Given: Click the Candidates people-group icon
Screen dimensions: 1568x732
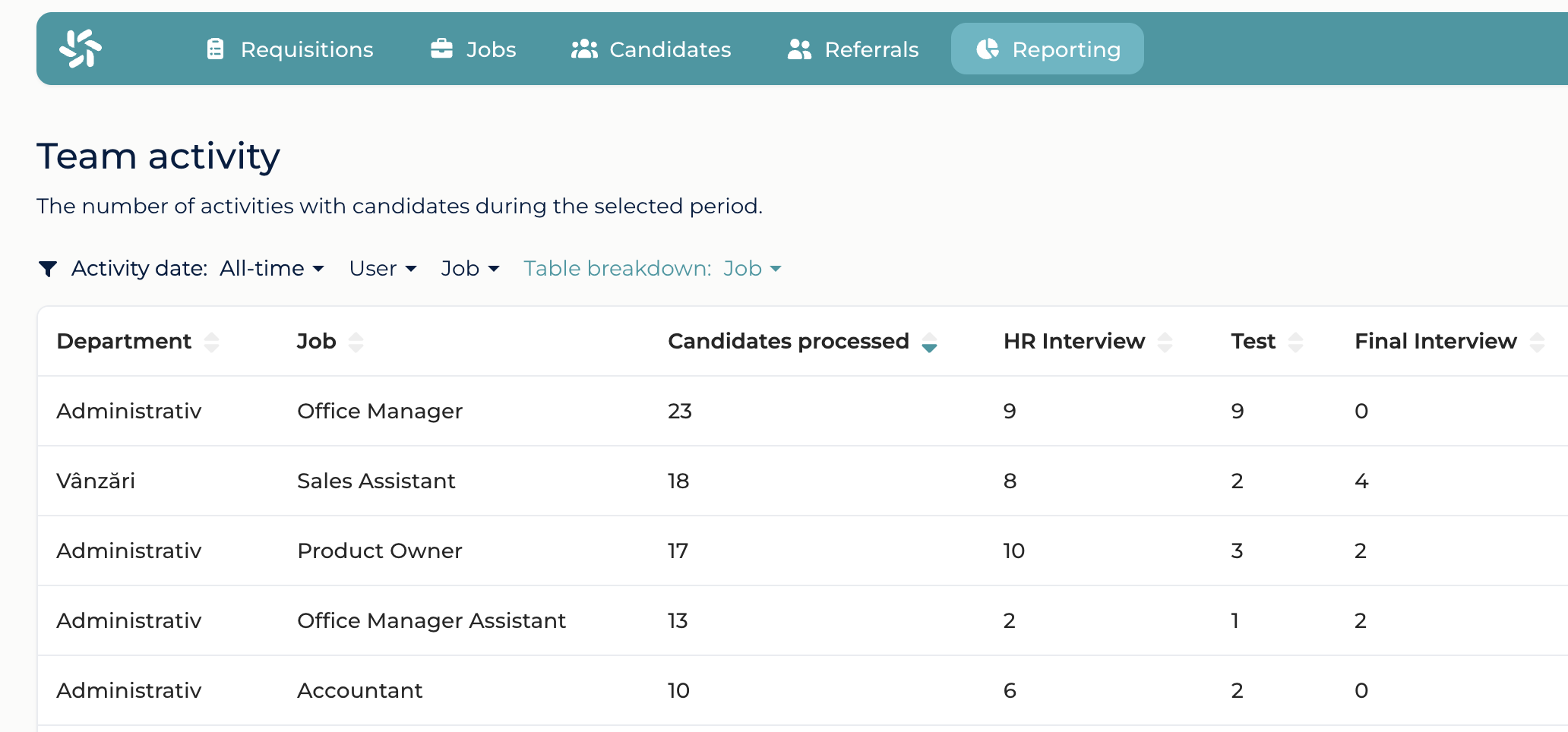Looking at the screenshot, I should click(x=584, y=49).
